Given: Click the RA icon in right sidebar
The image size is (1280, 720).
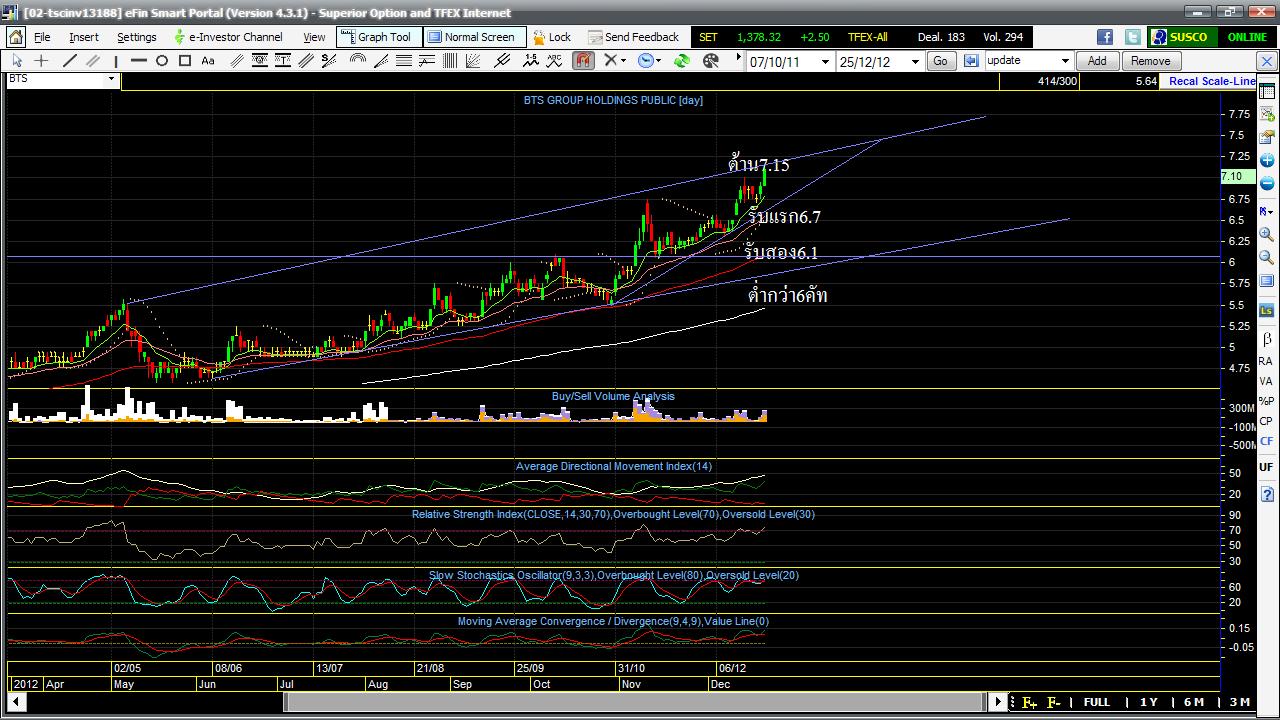Looking at the screenshot, I should click(1266, 361).
